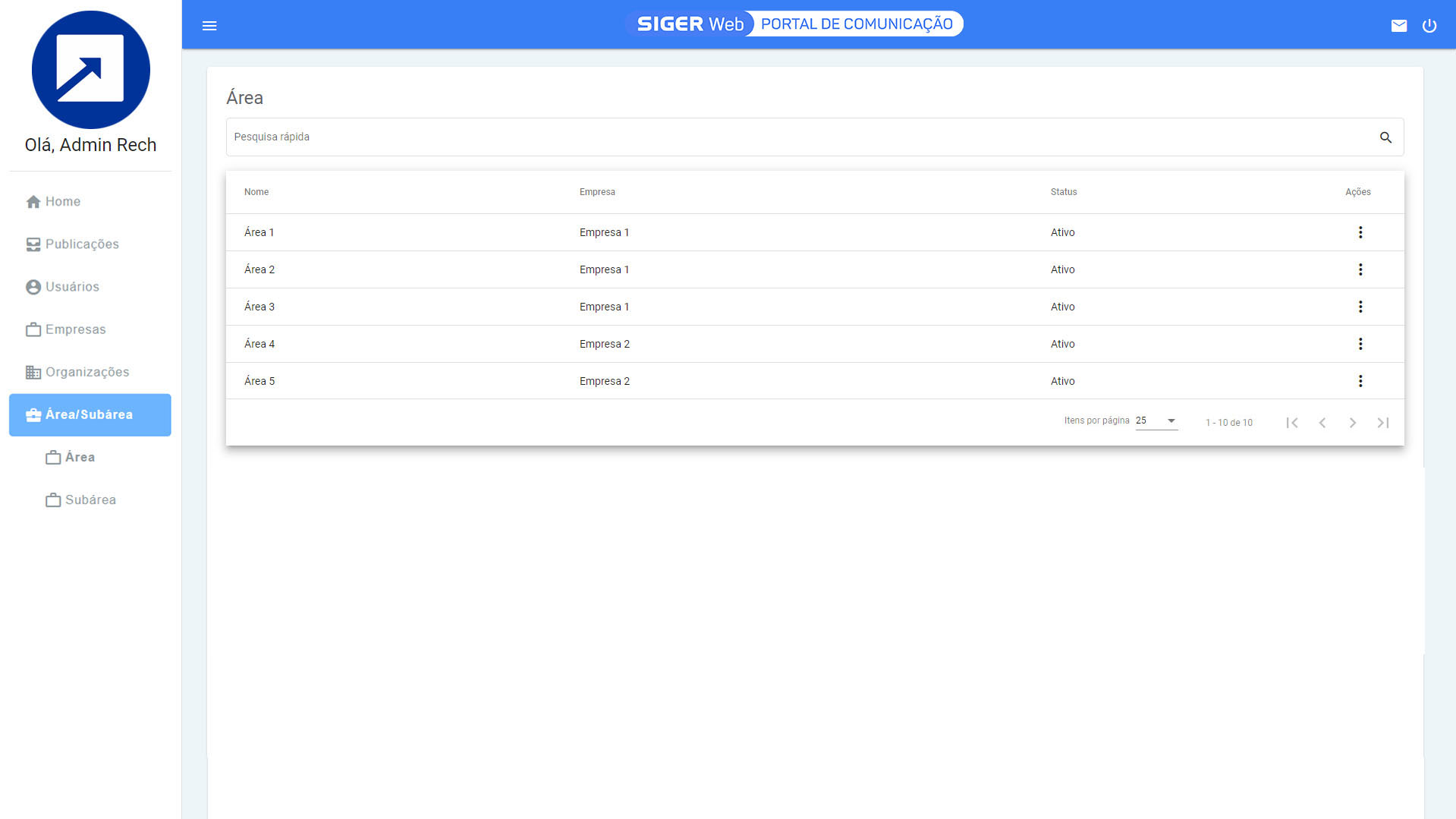Collapse the sidebar with the menu toggle
Screen dimensions: 1456x819
coord(209,25)
